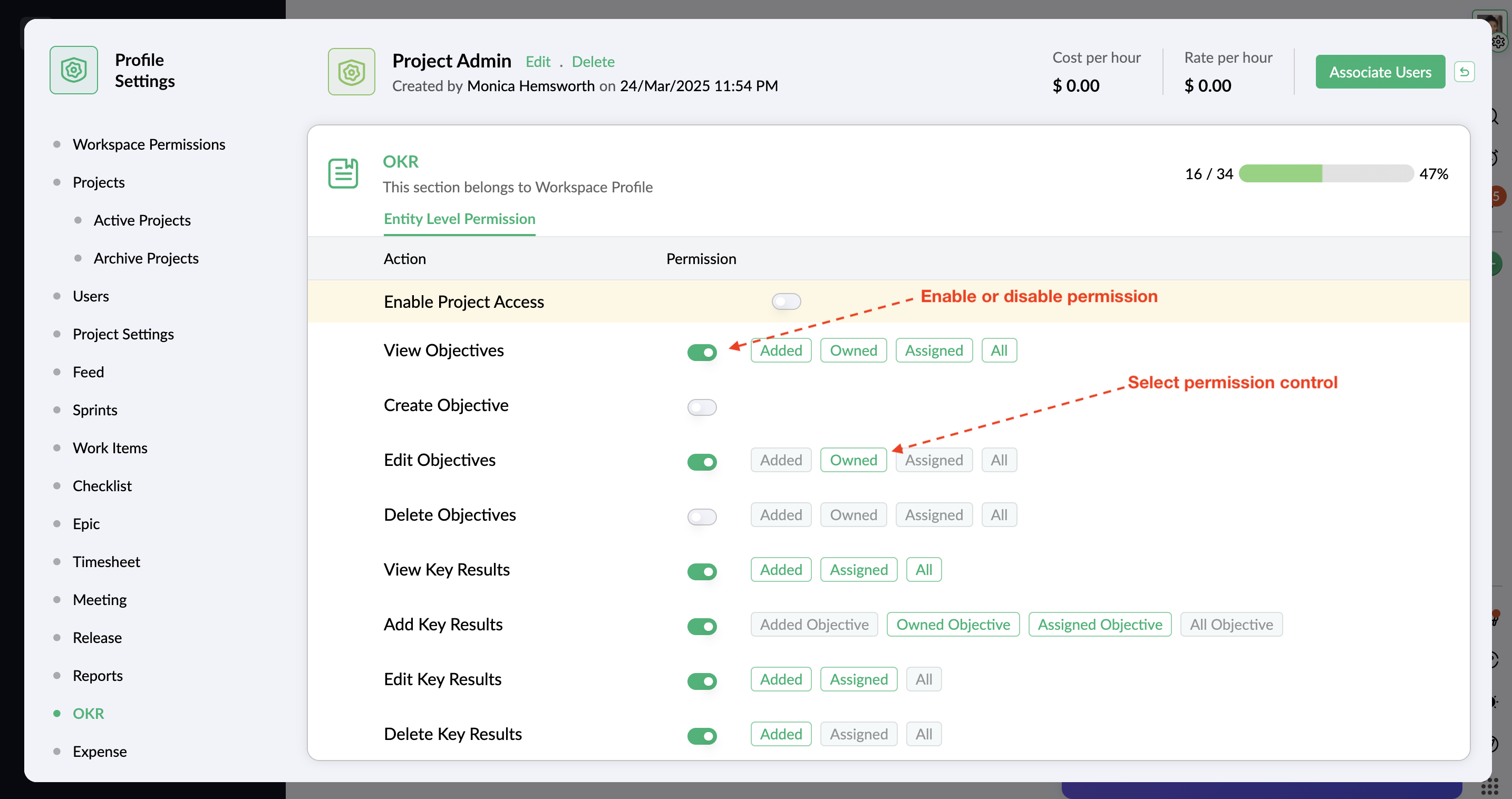Enable the Create Objective toggle
Image resolution: width=1512 pixels, height=799 pixels.
[x=701, y=406]
